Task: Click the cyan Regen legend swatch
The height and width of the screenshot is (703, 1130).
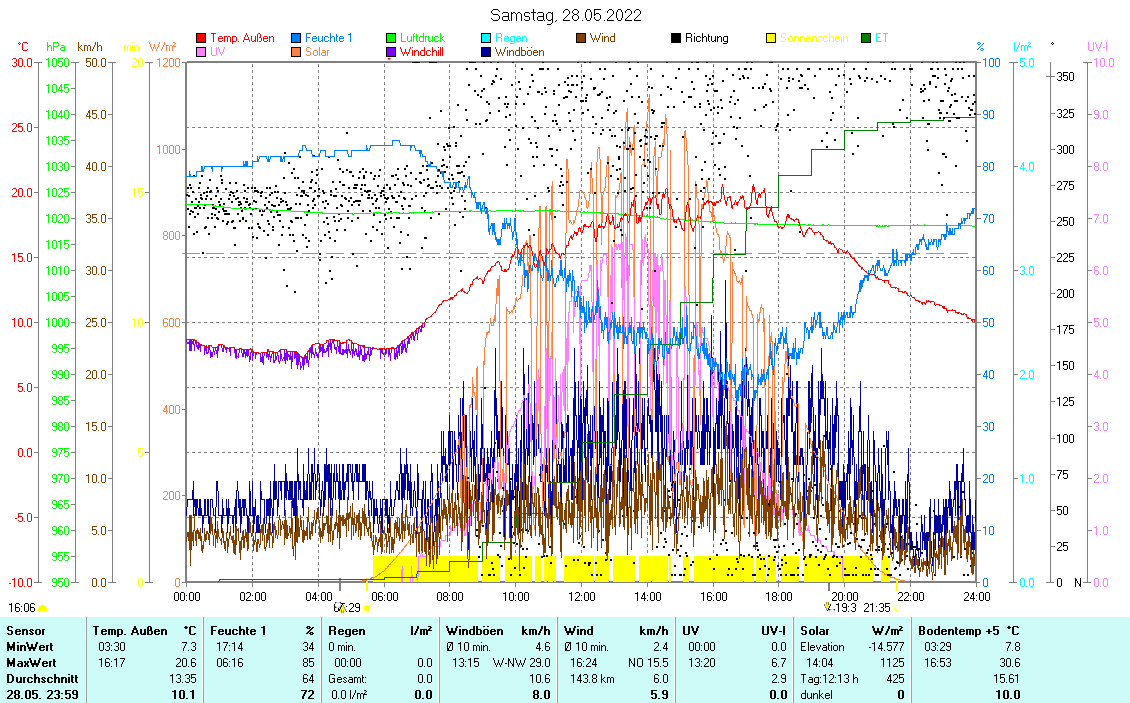Action: [486, 38]
